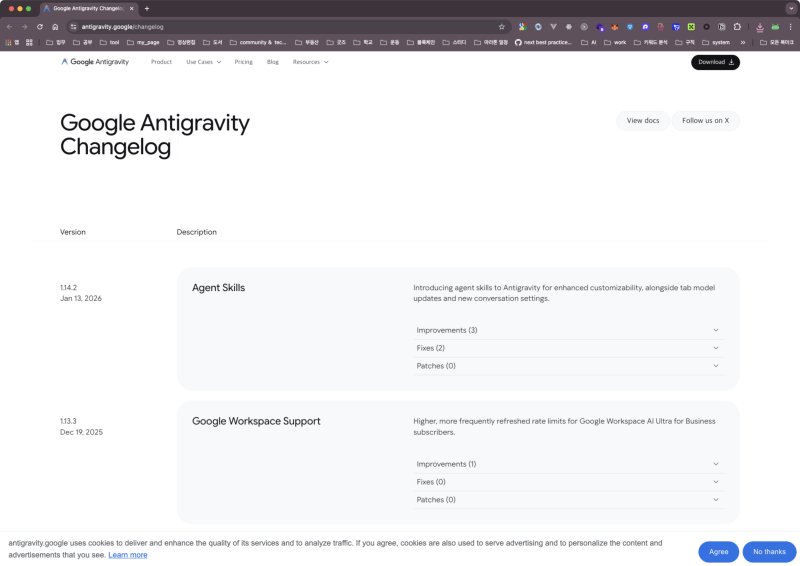Go to the Blog page
The height and width of the screenshot is (566, 800).
pyautogui.click(x=272, y=62)
